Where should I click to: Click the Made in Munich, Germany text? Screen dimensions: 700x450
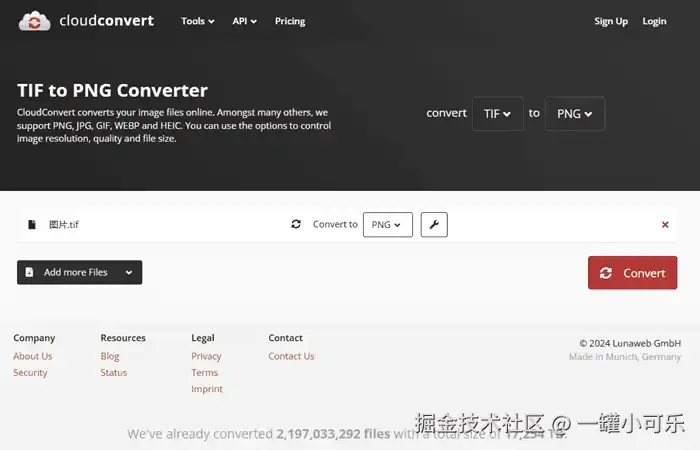pos(625,357)
